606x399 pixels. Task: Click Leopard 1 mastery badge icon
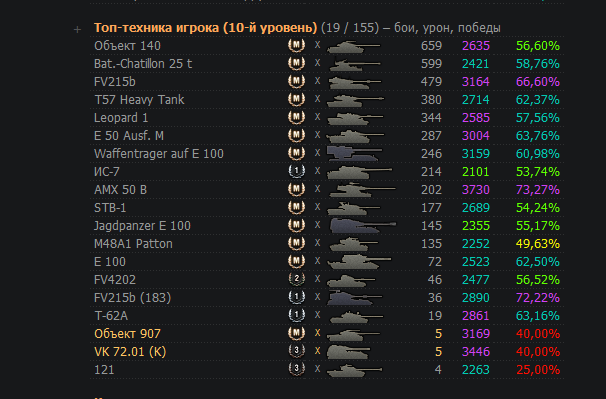(x=296, y=117)
